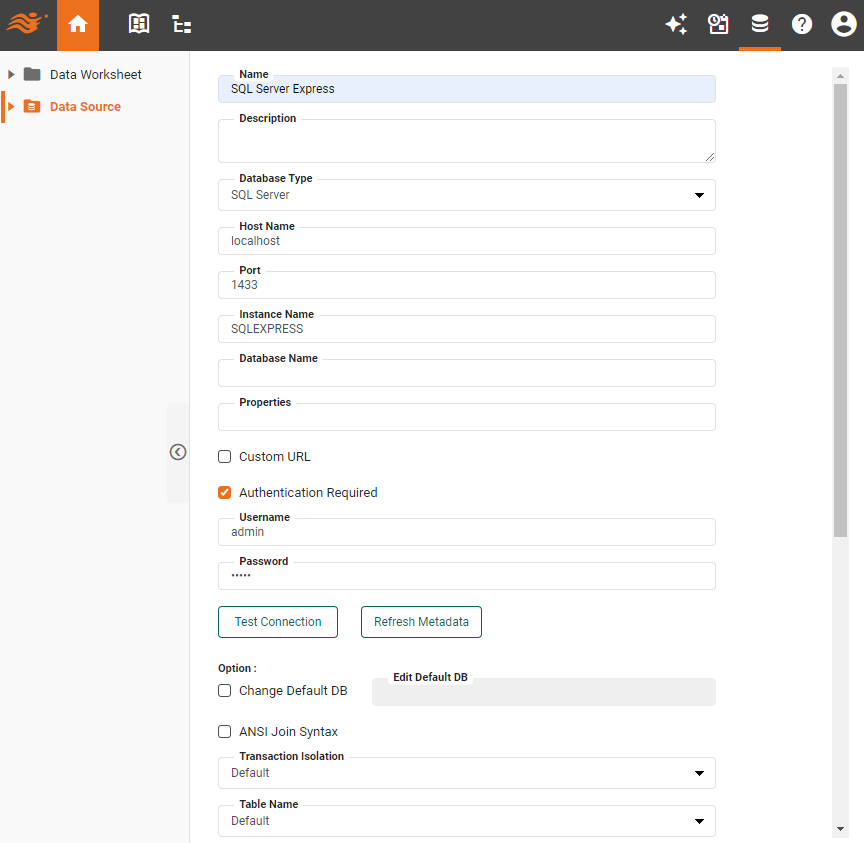
Task: Collapse the sidebar using the chevron
Action: point(178,452)
